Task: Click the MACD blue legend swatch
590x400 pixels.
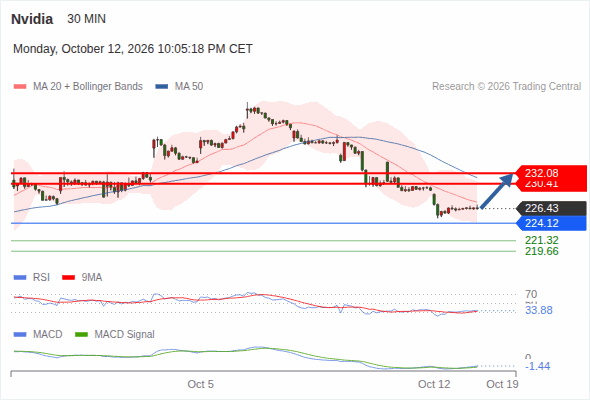Action: point(20,335)
